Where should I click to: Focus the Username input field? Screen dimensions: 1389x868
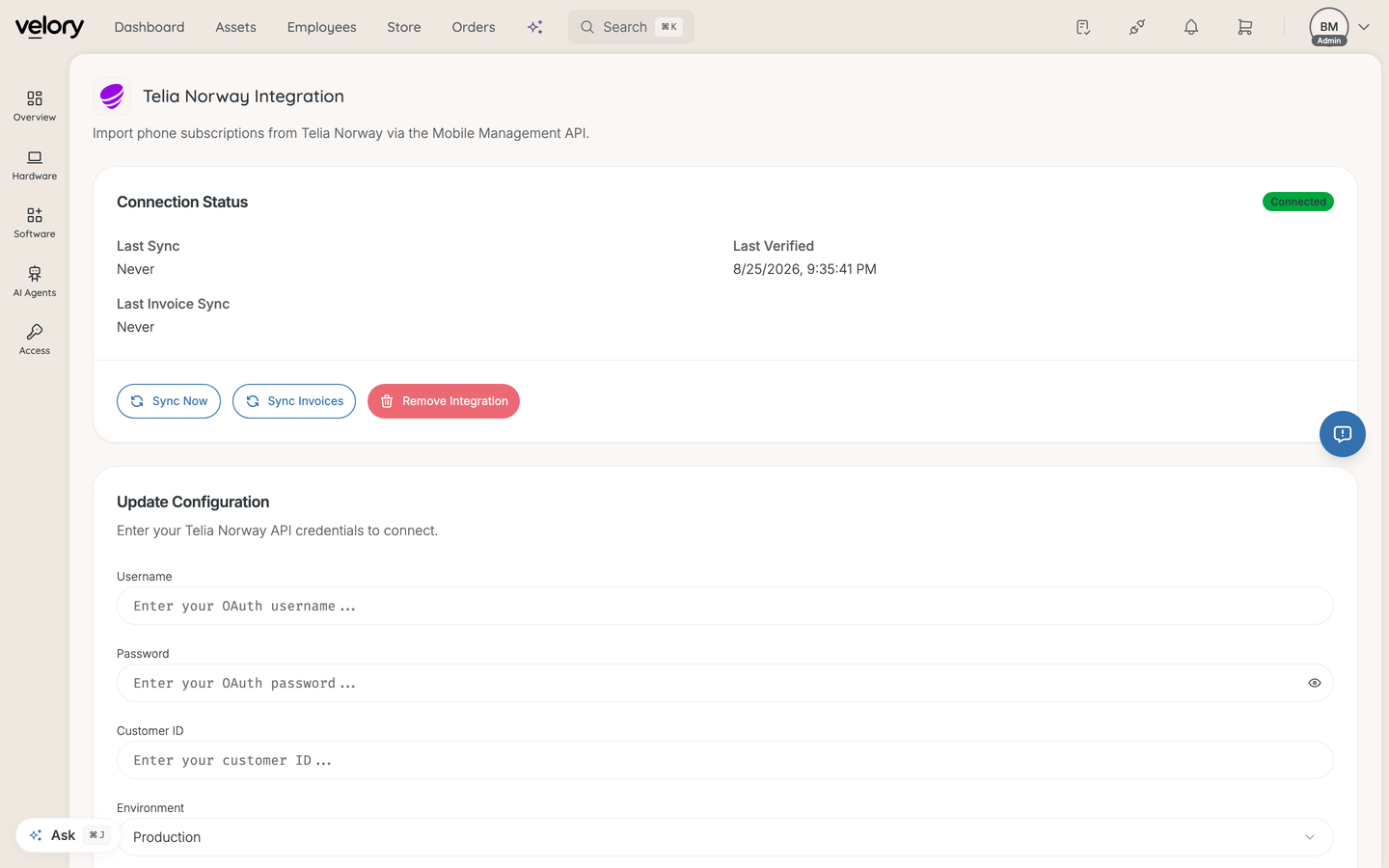[x=725, y=606]
